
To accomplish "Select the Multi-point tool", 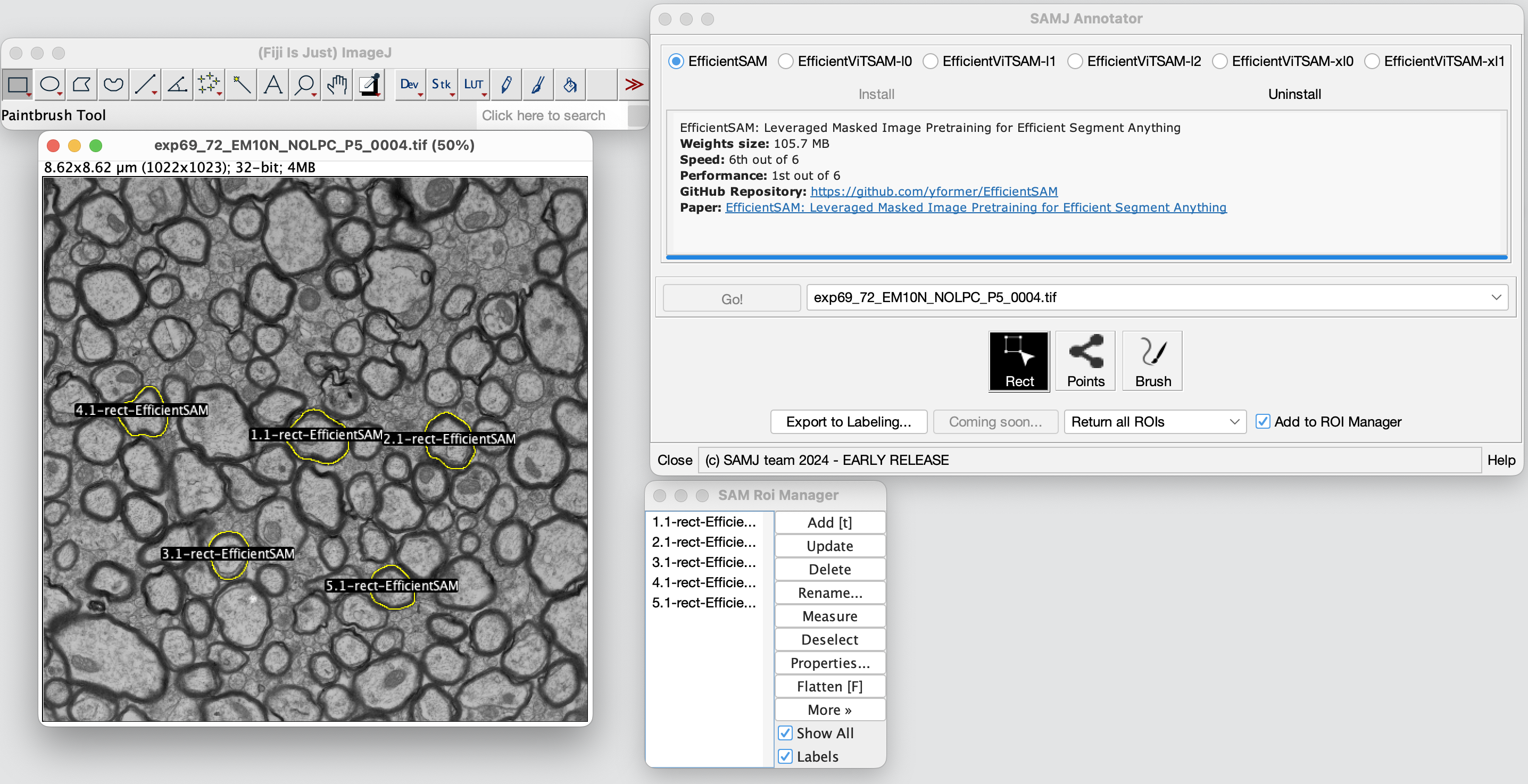I will (210, 85).
